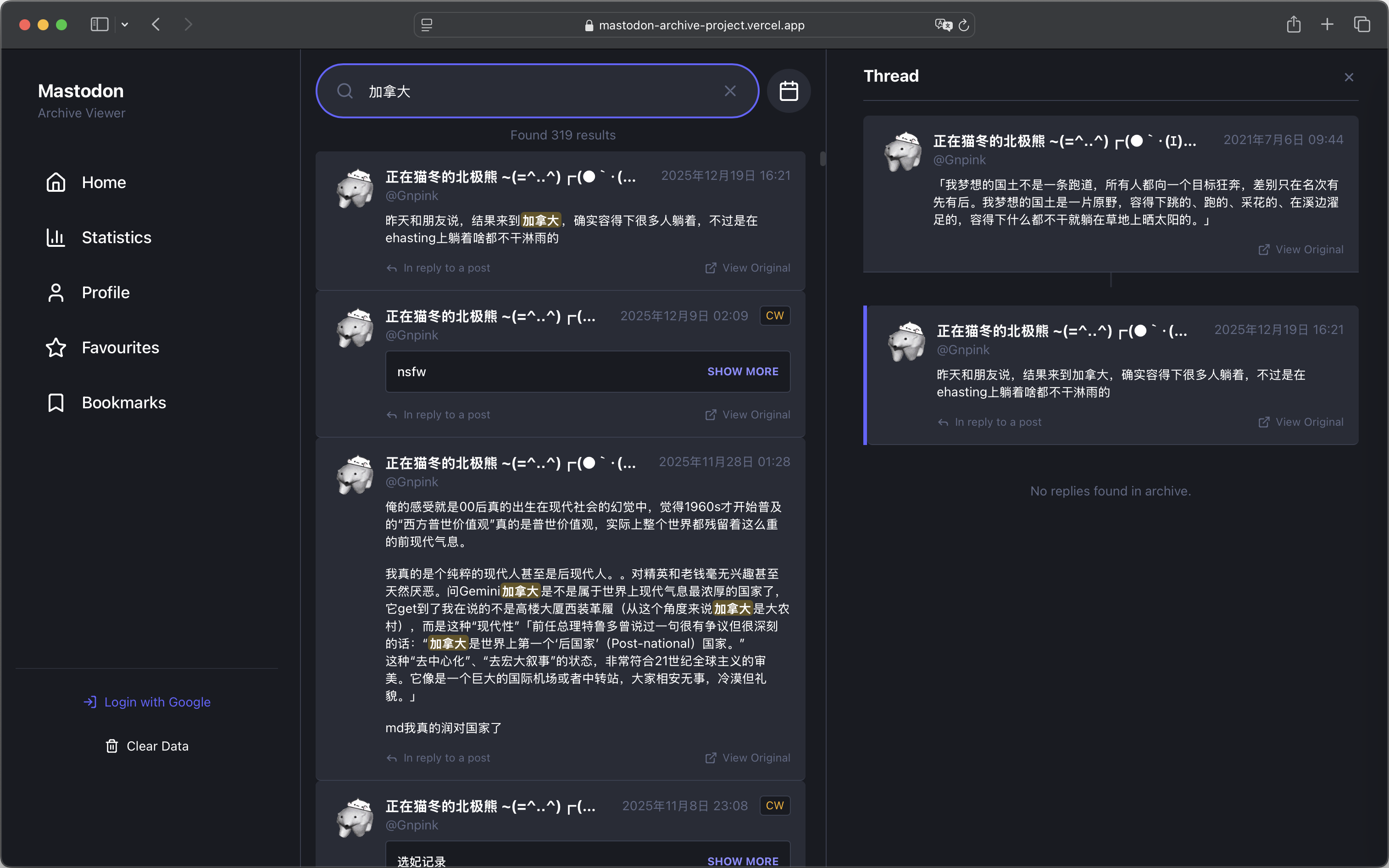Toggle the Safari sidebar button
This screenshot has width=1389, height=868.
click(x=99, y=25)
